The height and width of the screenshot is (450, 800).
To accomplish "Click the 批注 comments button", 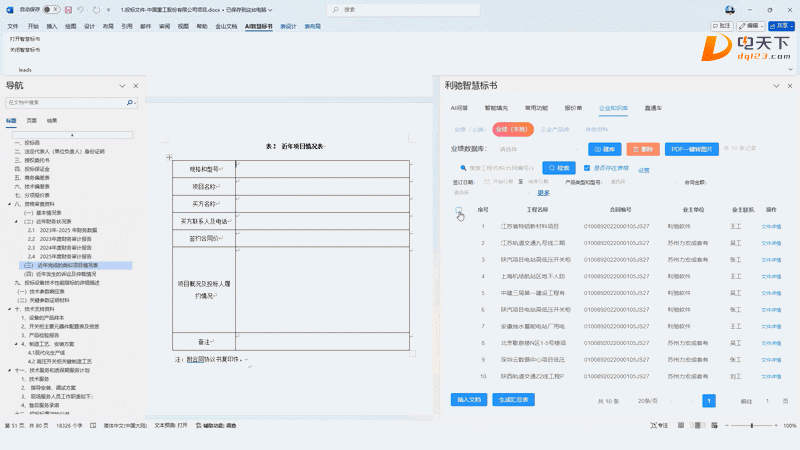I will point(722,26).
